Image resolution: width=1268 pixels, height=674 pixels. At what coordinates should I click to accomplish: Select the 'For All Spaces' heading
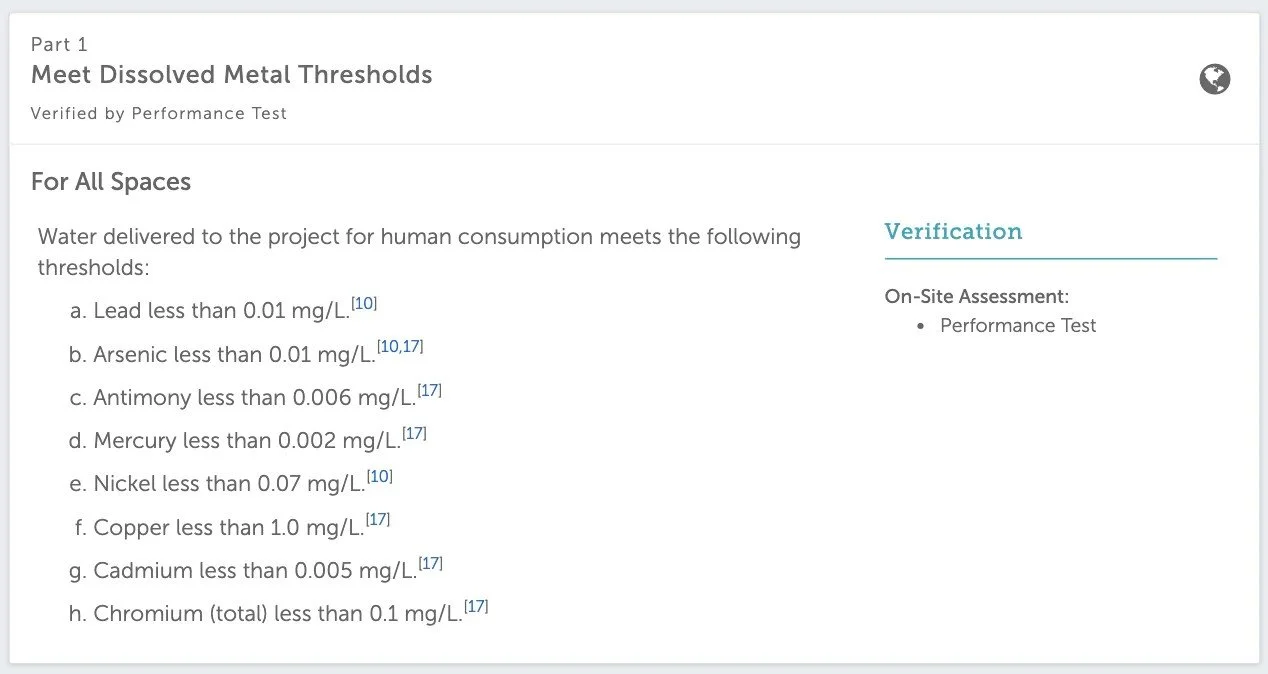coord(111,182)
